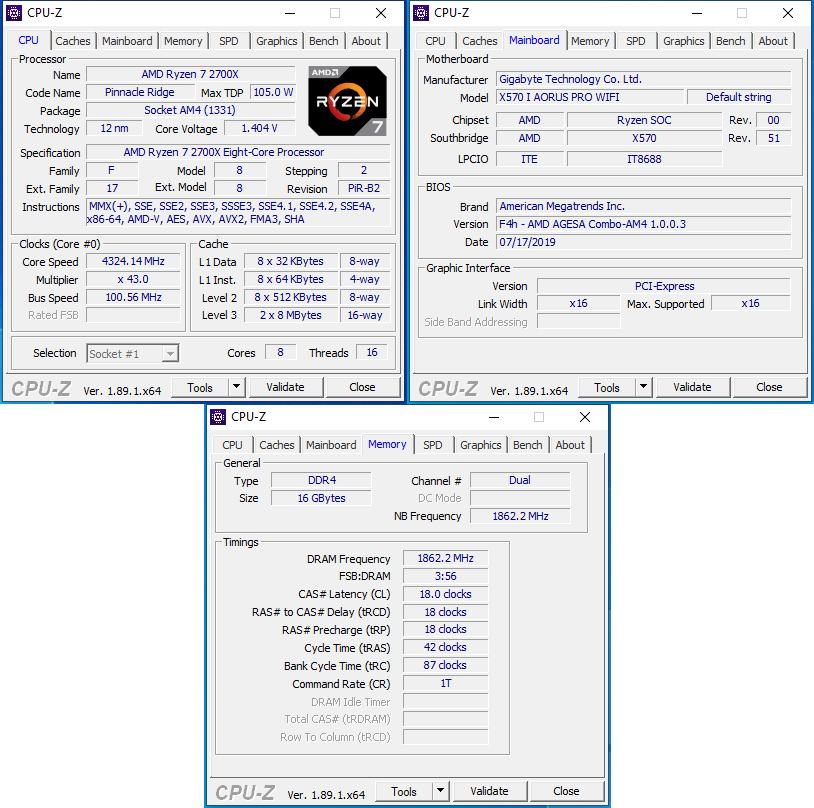Viewport: 814px width, 808px height.
Task: Click the 'X570 I AORUS PRO WIFI' model field
Action: click(x=590, y=97)
